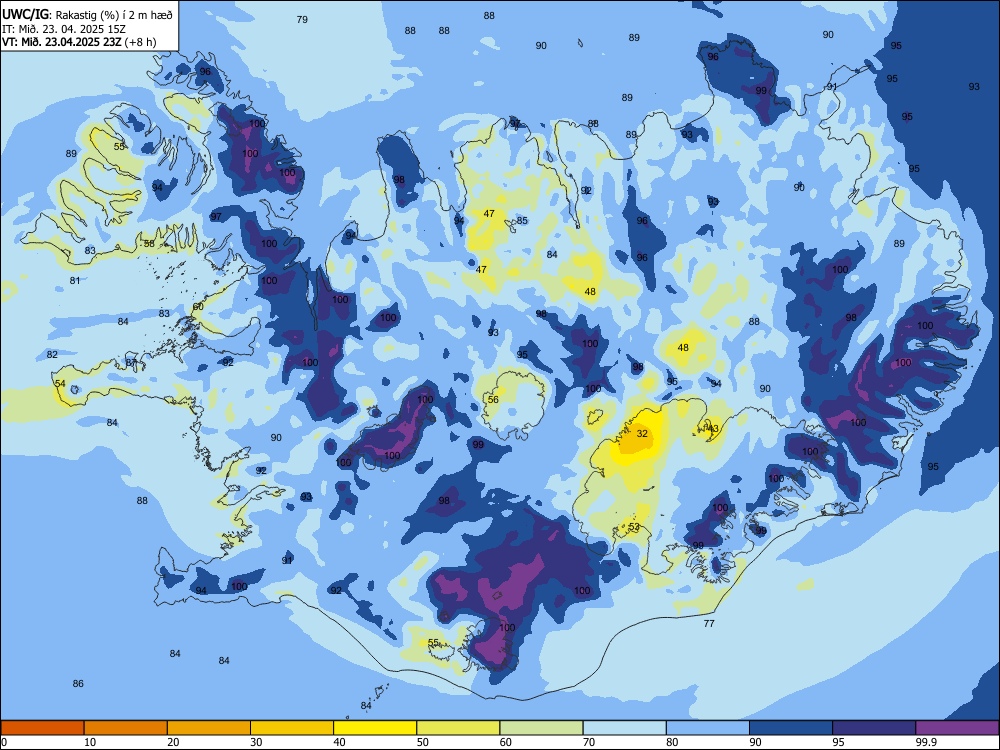1000x750 pixels.
Task: Click the 20–30 amber legend swatch
Action: [x=209, y=728]
